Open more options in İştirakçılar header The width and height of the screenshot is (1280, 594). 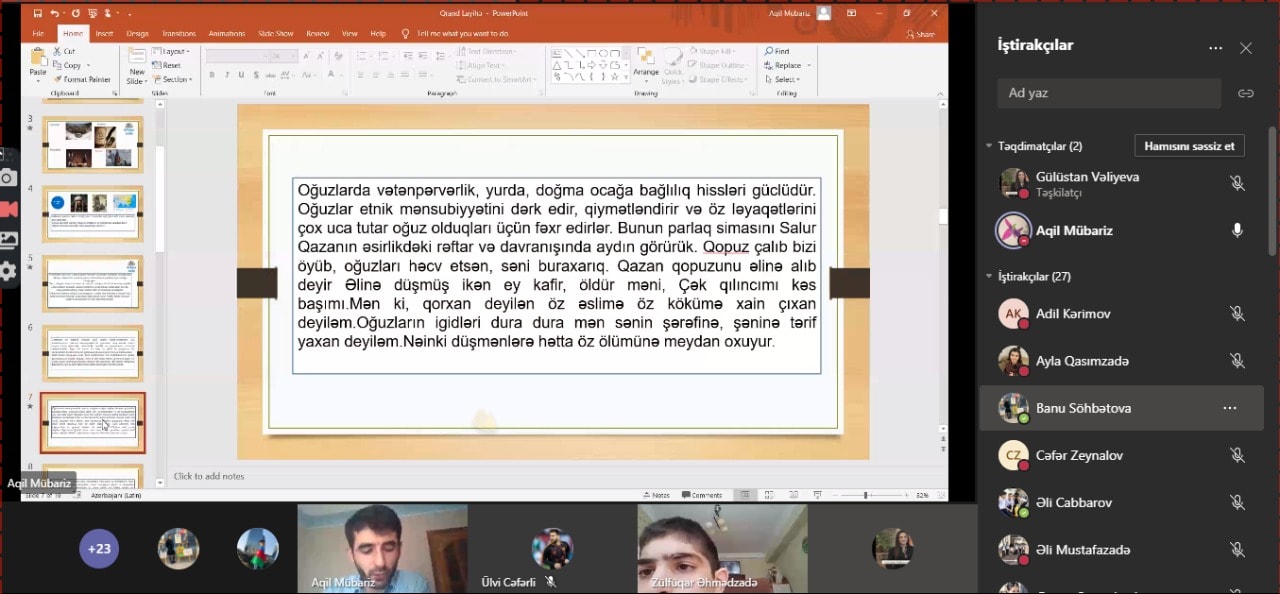pyautogui.click(x=1215, y=48)
